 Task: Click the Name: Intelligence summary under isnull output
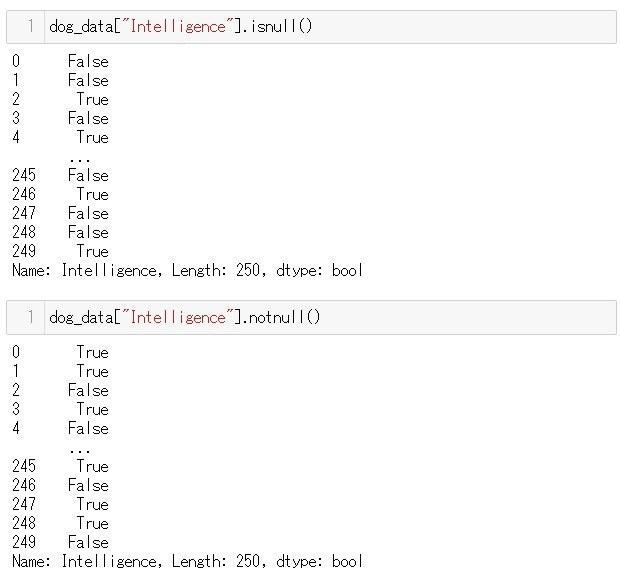point(187,271)
